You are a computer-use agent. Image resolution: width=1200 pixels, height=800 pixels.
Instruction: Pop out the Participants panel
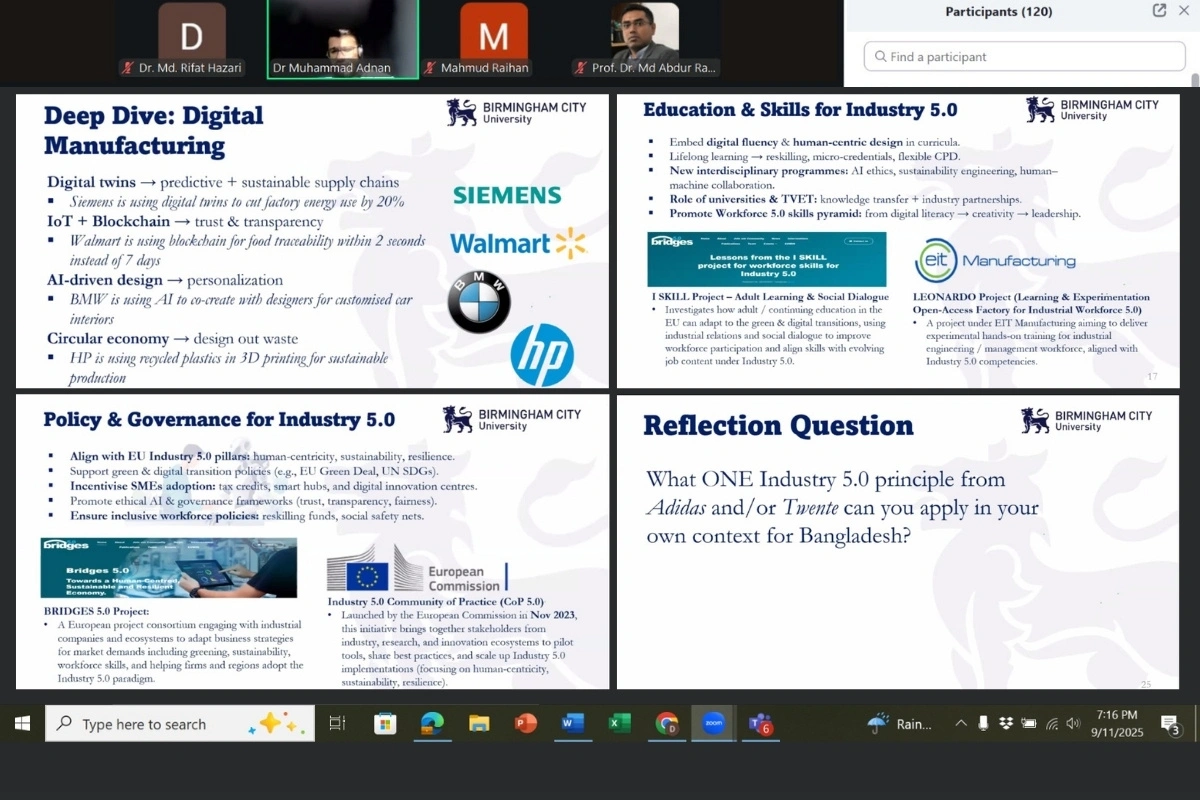(1159, 11)
